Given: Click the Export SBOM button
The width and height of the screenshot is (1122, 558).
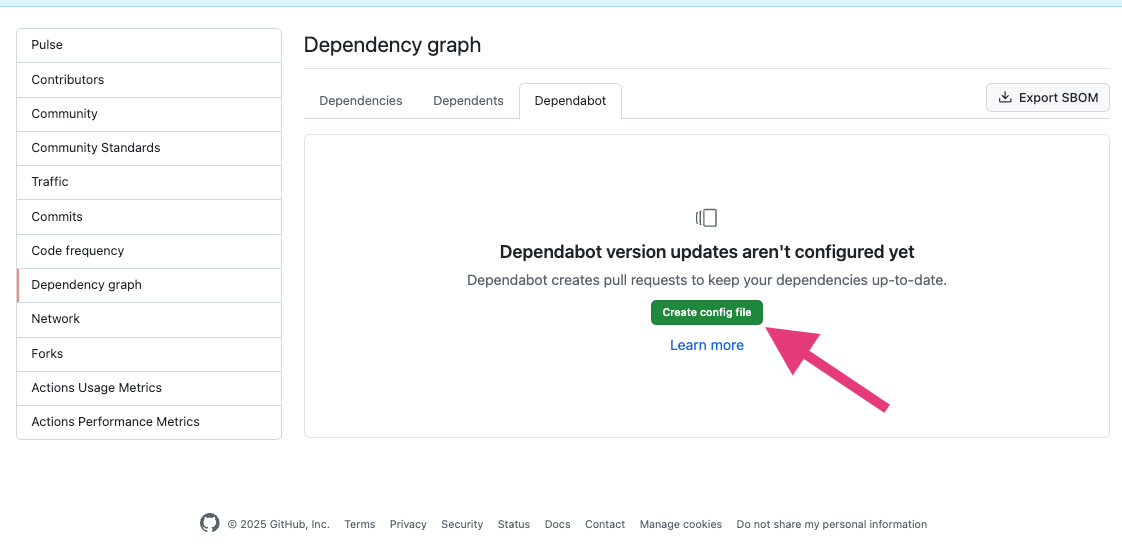Looking at the screenshot, I should (1048, 97).
